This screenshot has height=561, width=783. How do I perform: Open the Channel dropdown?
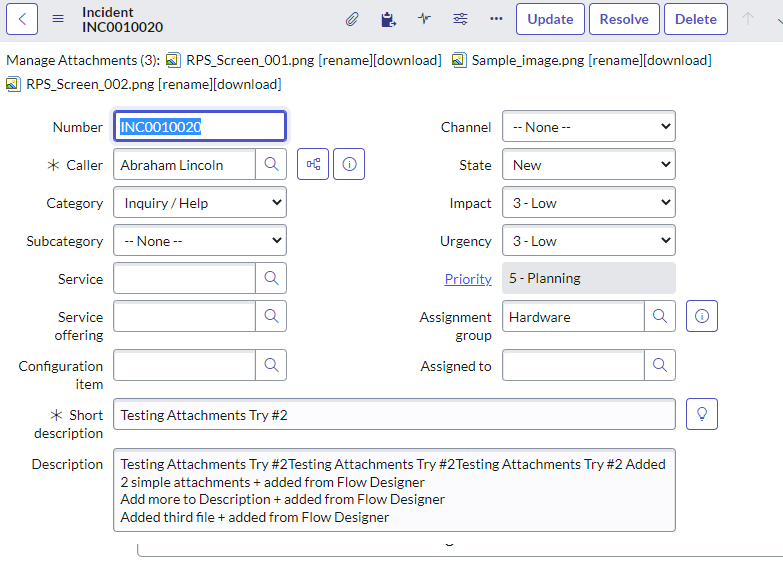click(x=589, y=126)
